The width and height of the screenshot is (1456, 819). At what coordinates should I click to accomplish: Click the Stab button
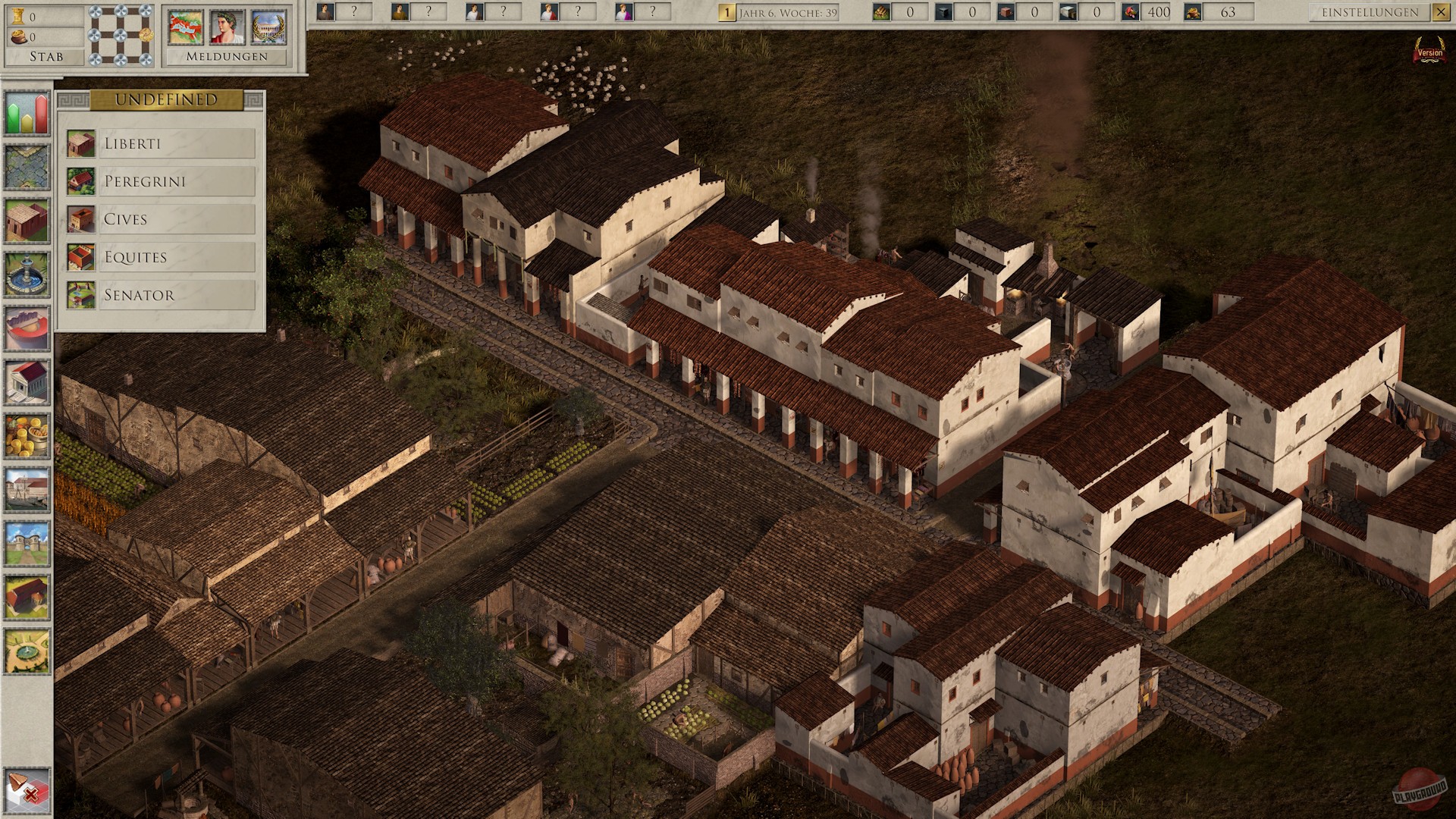pos(45,56)
